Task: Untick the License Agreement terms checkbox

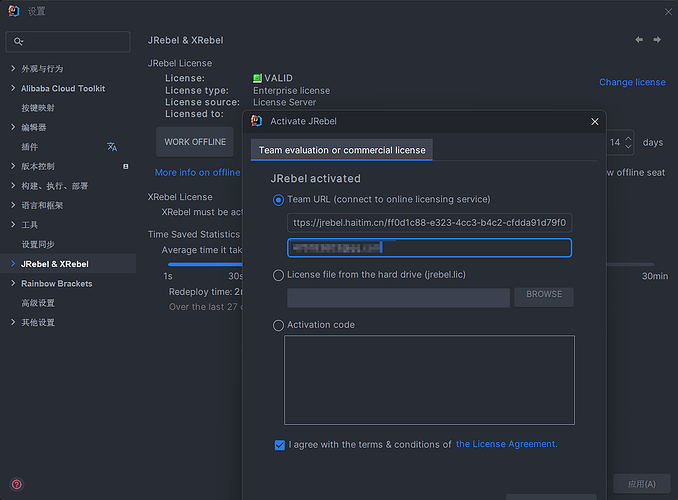Action: (280, 445)
